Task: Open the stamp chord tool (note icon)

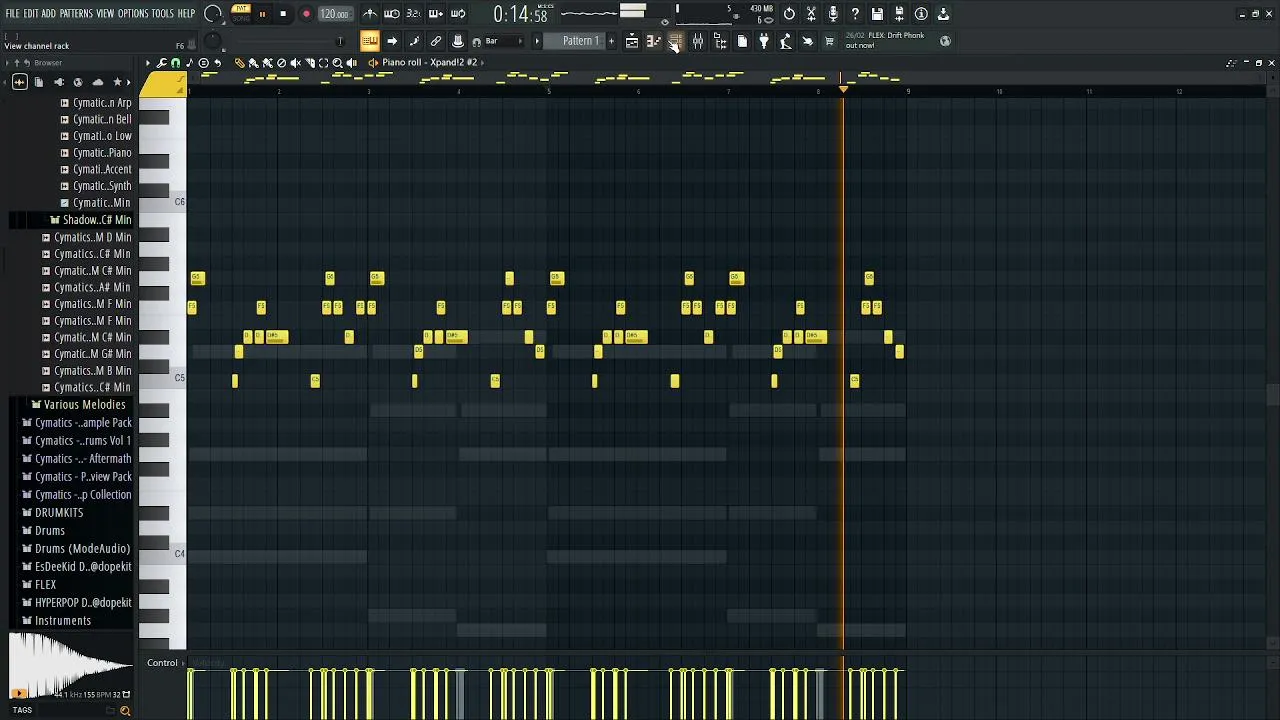Action: click(x=189, y=63)
